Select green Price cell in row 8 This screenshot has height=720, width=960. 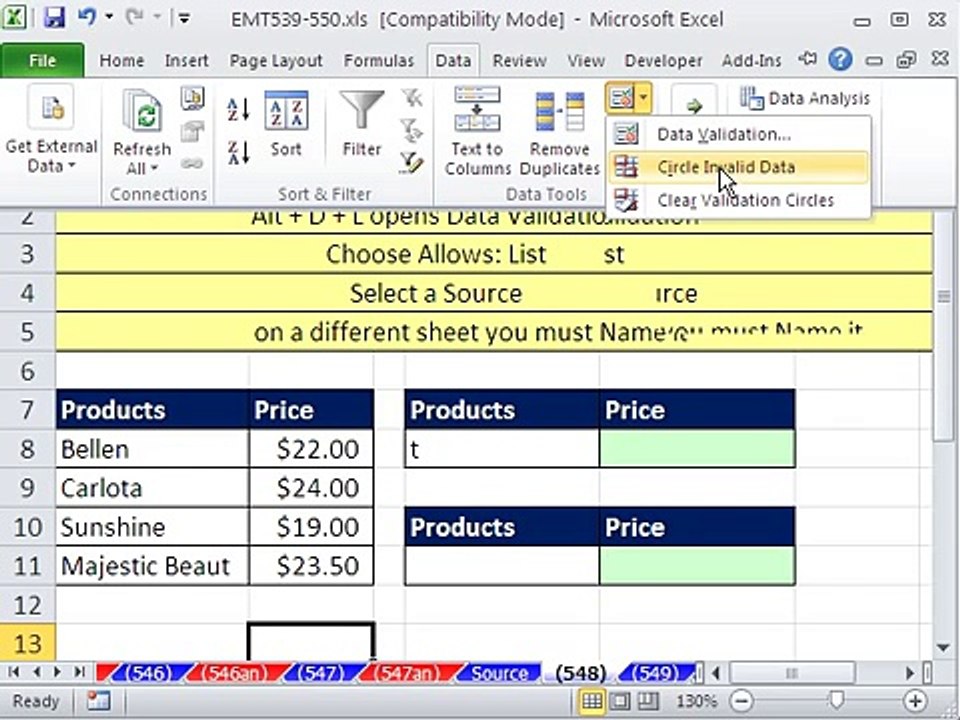(x=697, y=449)
